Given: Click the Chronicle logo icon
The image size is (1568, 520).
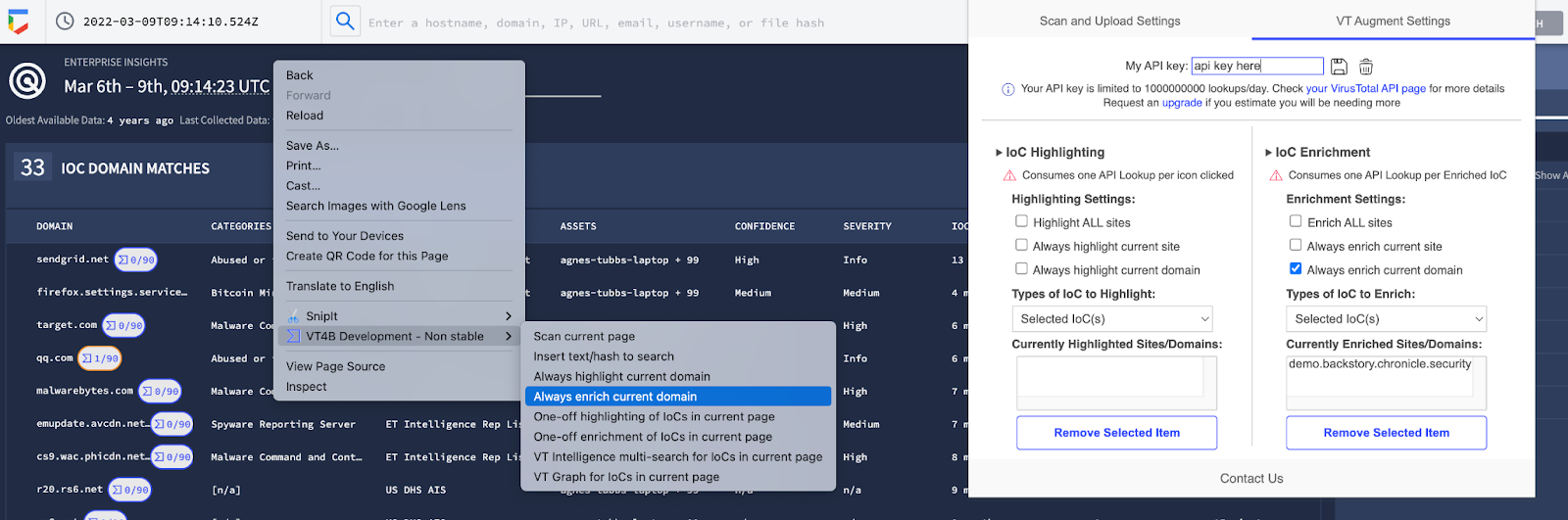Looking at the screenshot, I should click(18, 22).
